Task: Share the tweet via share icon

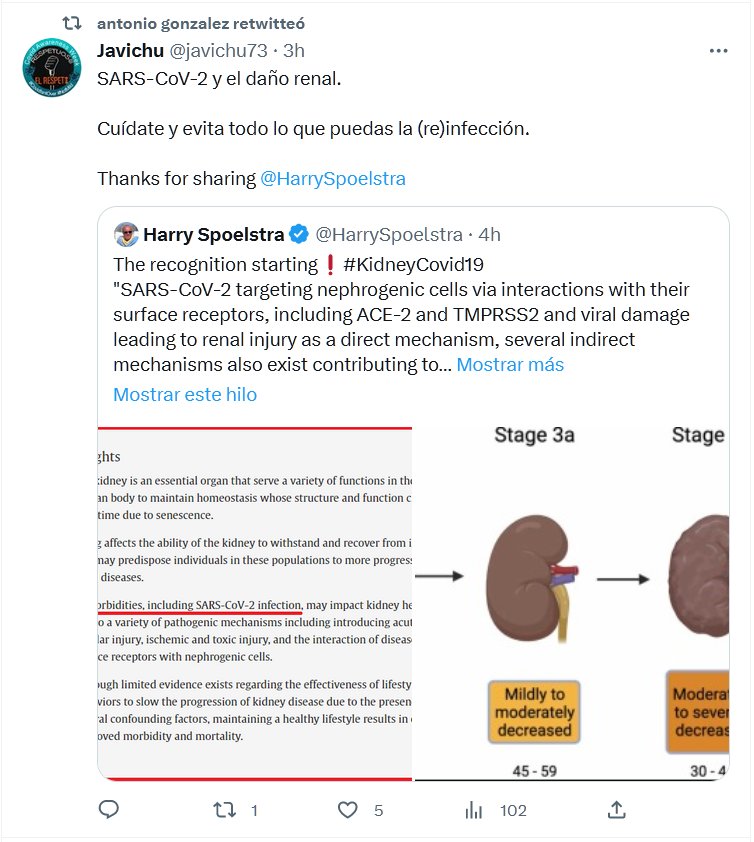Action: coord(617,810)
